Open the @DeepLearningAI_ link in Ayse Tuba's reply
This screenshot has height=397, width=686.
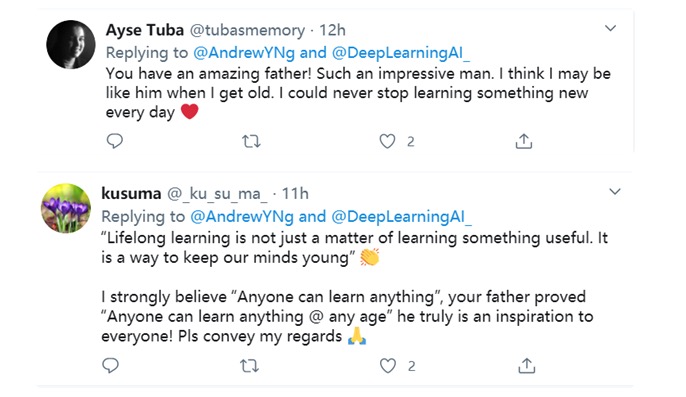click(401, 53)
